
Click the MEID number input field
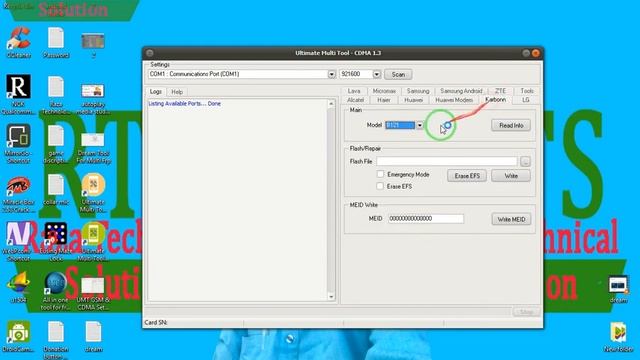(x=426, y=218)
